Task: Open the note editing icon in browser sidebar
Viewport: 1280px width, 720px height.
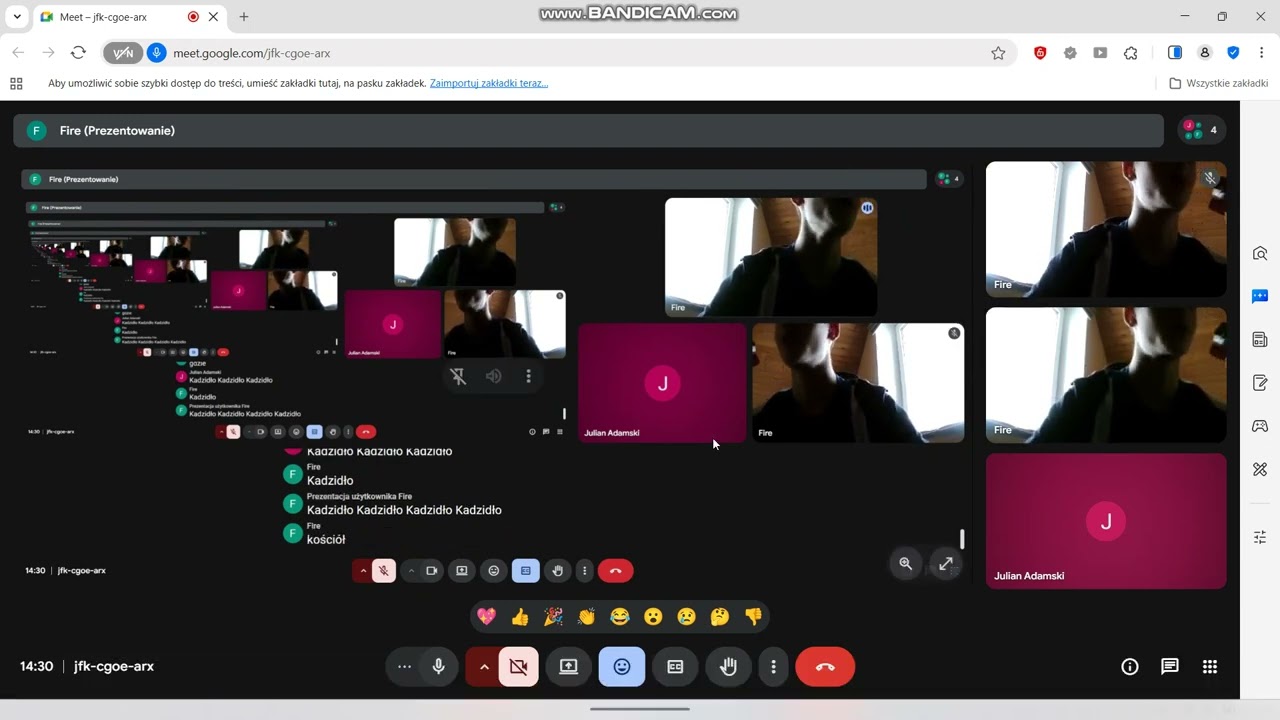Action: 1260,383
